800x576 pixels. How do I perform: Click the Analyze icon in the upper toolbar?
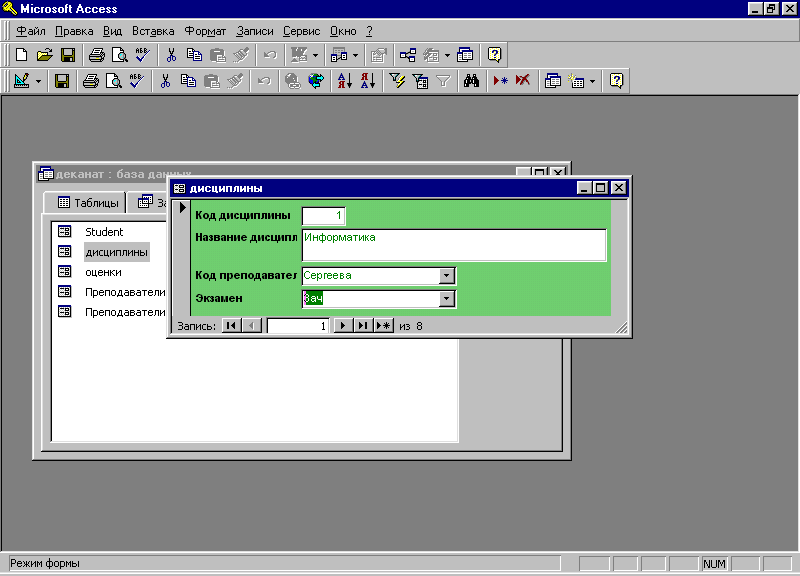[339, 55]
